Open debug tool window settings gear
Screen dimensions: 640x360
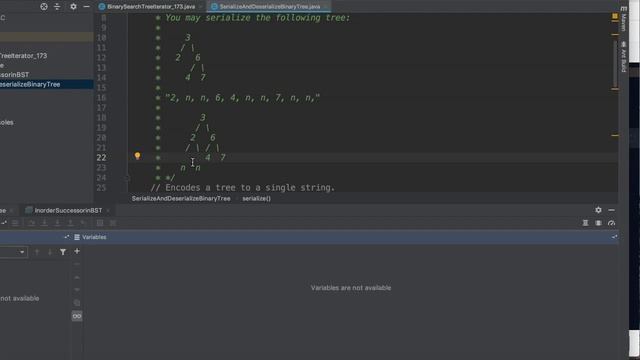(x=598, y=210)
